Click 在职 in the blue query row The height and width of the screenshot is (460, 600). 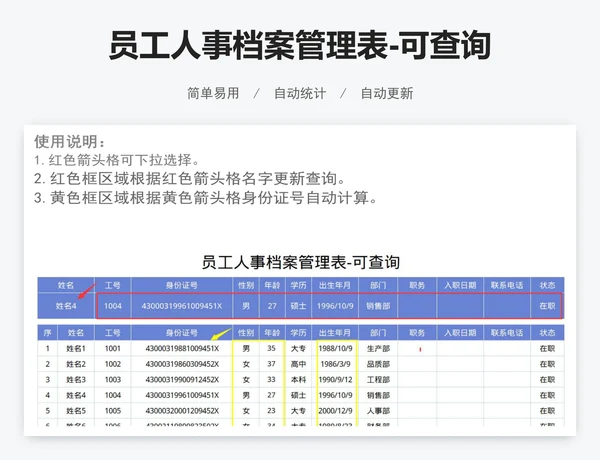pyautogui.click(x=547, y=306)
